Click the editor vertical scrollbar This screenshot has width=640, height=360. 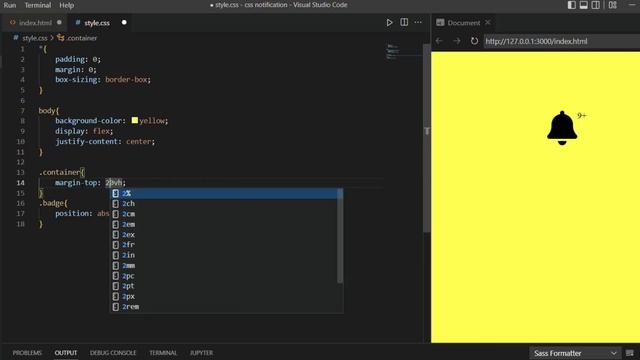(x=427, y=139)
